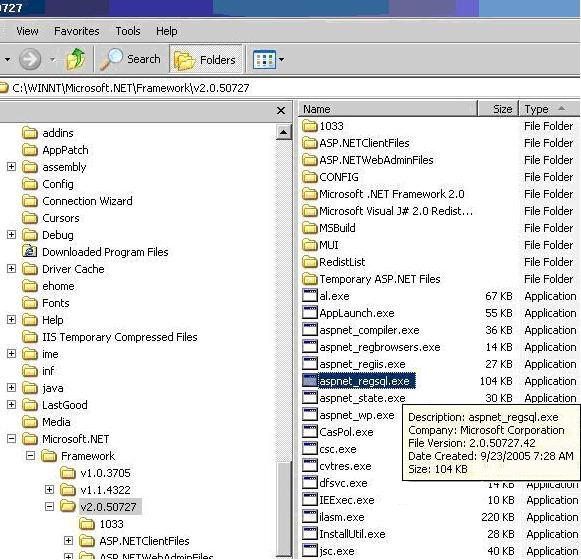Close the Folders tree pane
This screenshot has height=560, width=581.
pyautogui.click(x=281, y=110)
